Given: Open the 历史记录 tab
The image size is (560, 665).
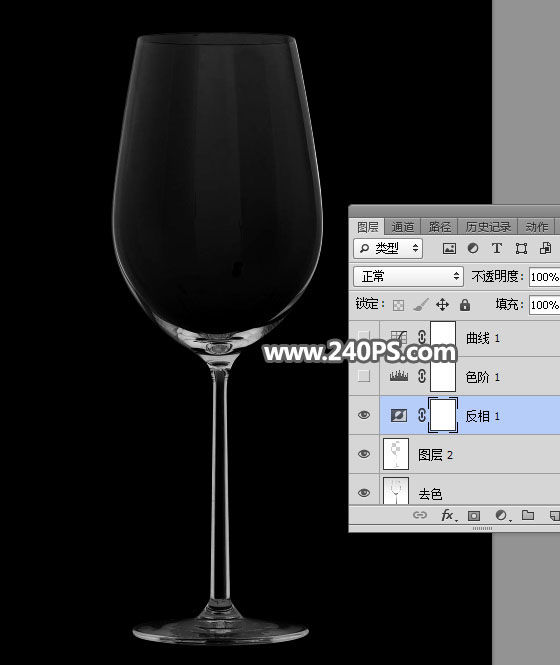Looking at the screenshot, I should (x=487, y=227).
